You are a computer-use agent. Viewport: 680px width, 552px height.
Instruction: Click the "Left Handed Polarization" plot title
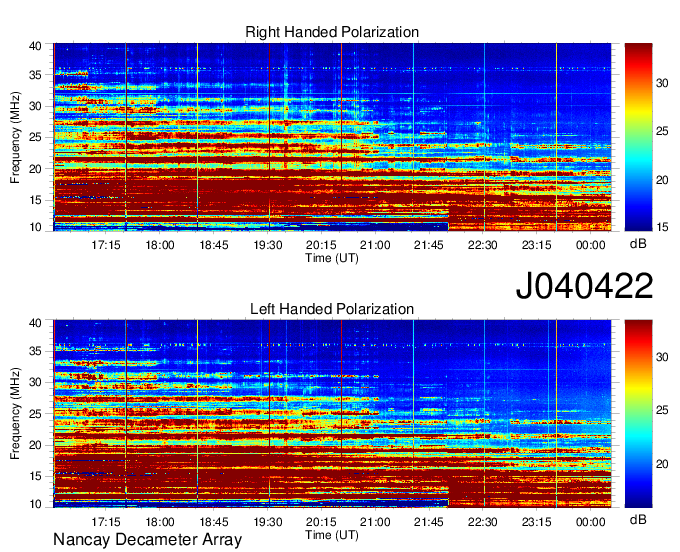(x=332, y=309)
